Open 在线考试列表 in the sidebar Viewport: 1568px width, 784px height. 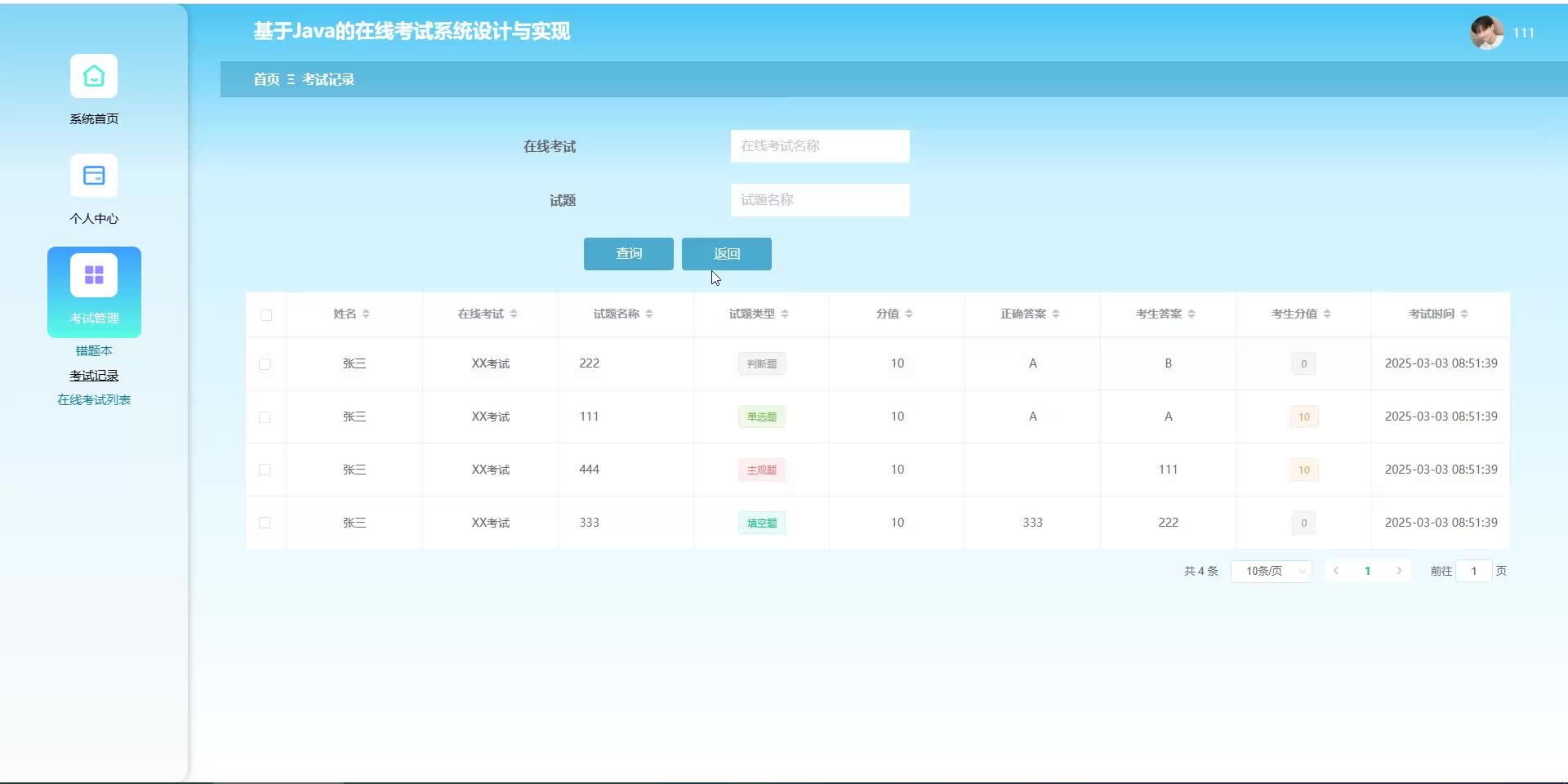coord(94,400)
